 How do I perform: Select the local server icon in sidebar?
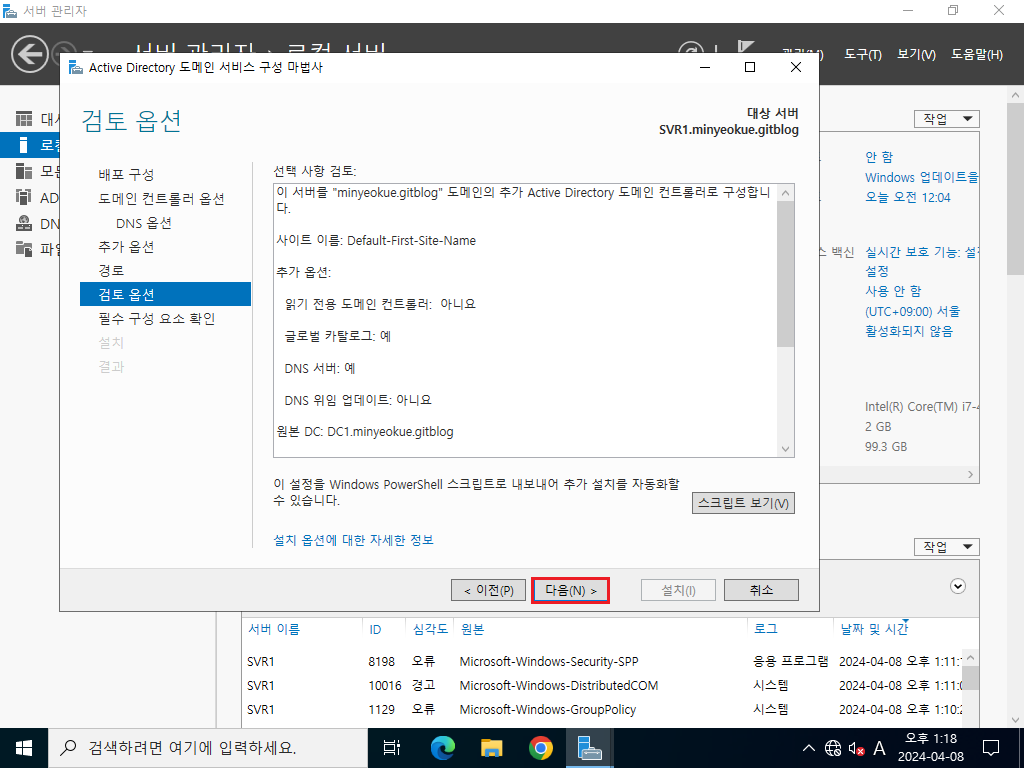coord(24,145)
